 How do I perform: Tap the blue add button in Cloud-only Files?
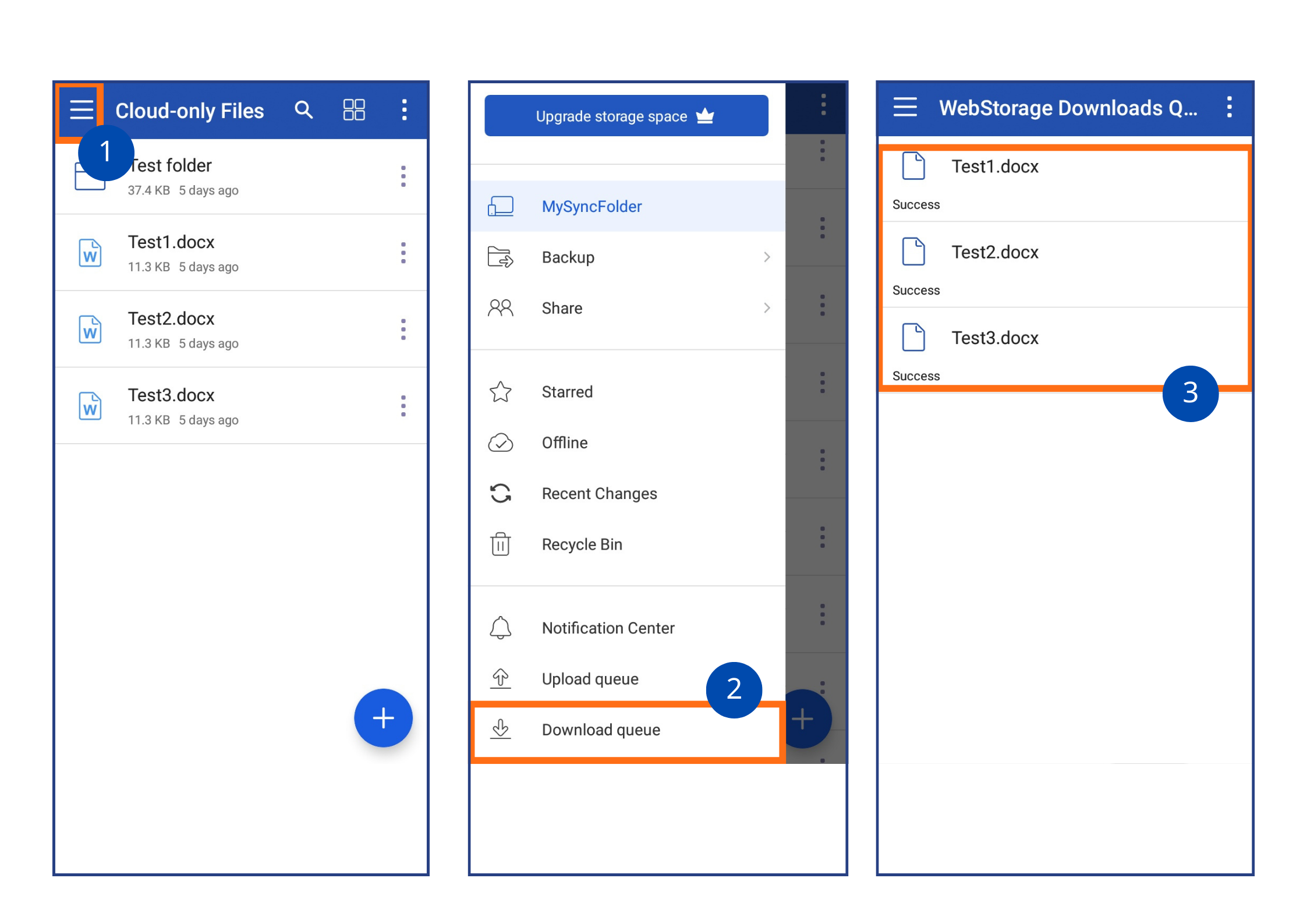(383, 718)
